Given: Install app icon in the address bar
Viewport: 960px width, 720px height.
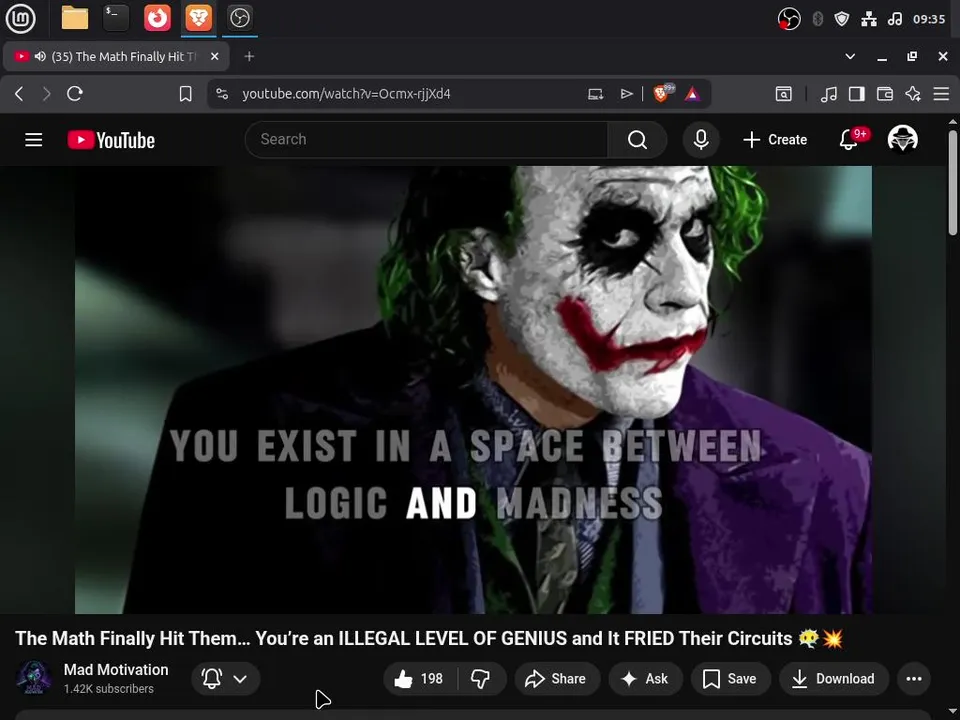Looking at the screenshot, I should pos(595,94).
